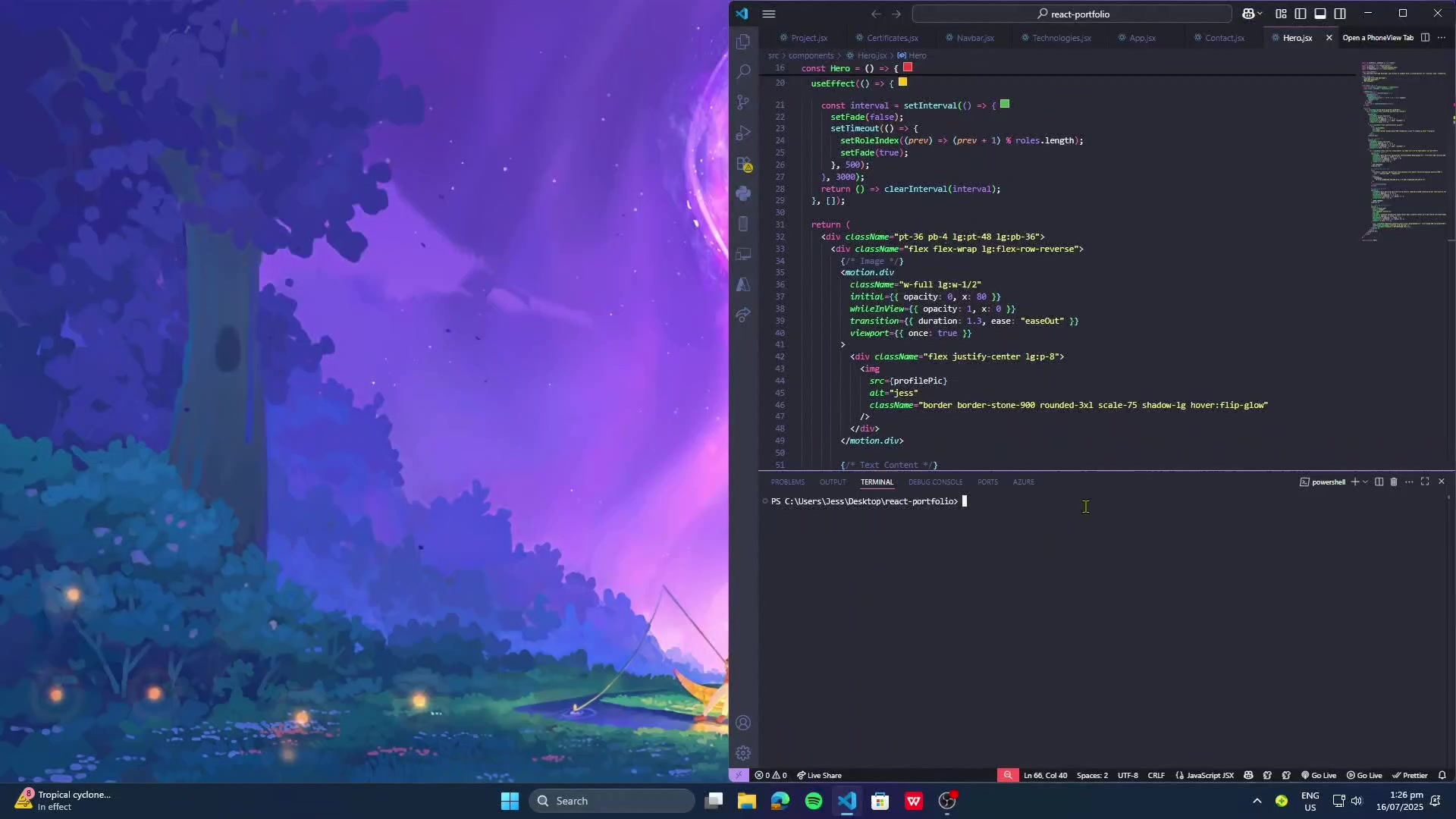1456x819 pixels.
Task: Split the editor to the right
Action: coord(1425,37)
